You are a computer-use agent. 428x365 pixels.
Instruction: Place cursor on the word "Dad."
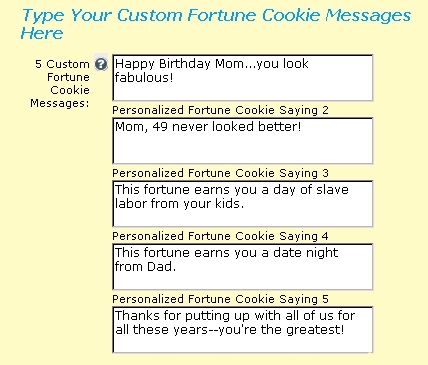click(x=161, y=266)
